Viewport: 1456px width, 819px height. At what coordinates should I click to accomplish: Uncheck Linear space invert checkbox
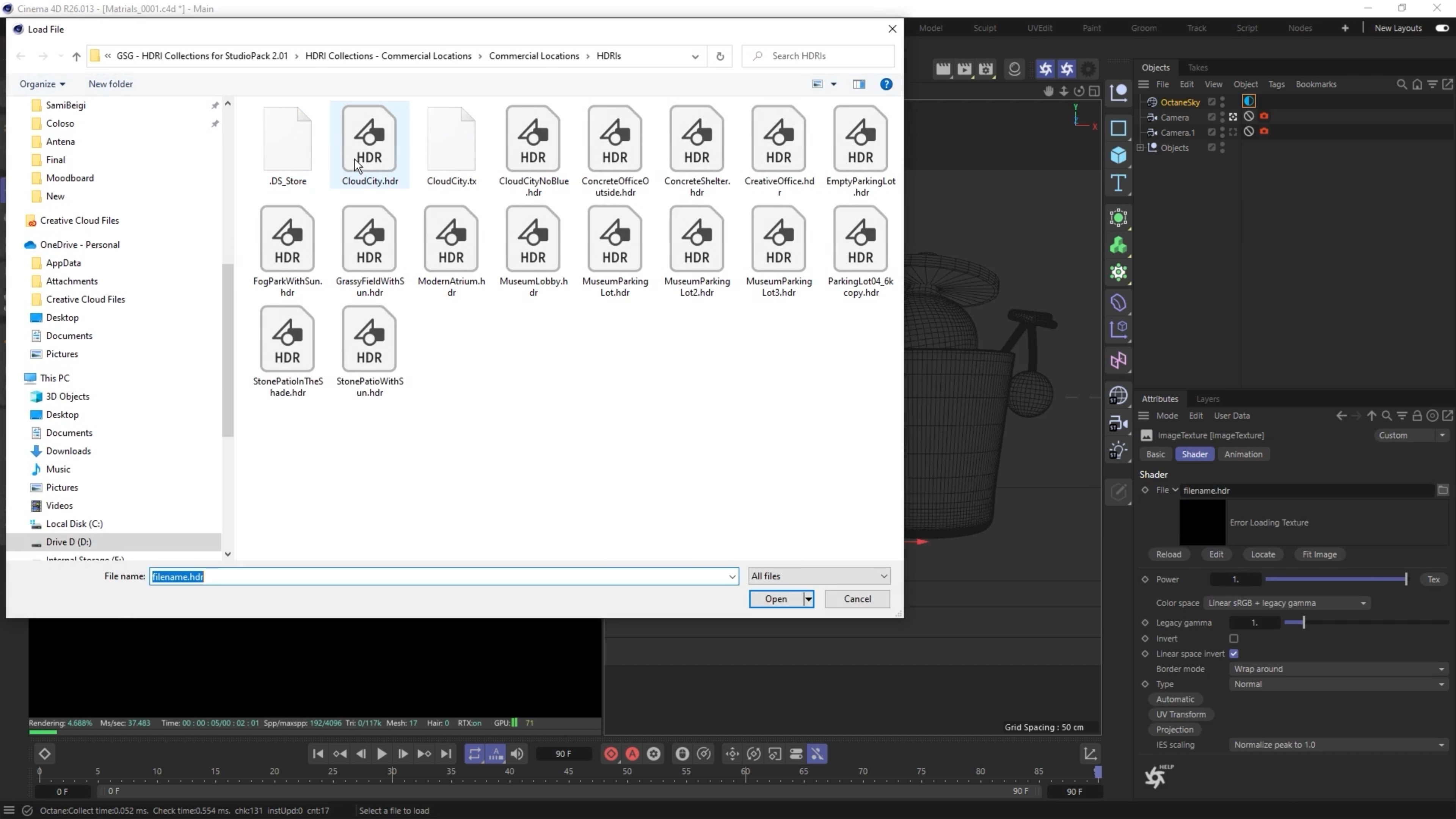(1234, 653)
